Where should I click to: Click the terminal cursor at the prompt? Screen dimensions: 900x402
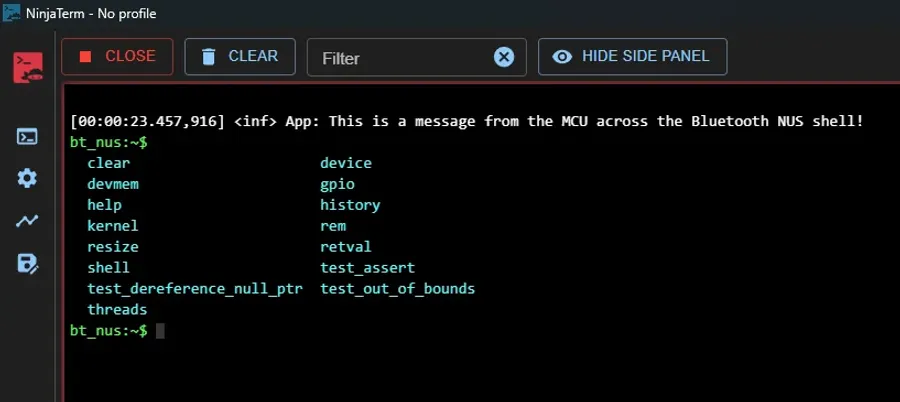pos(160,331)
